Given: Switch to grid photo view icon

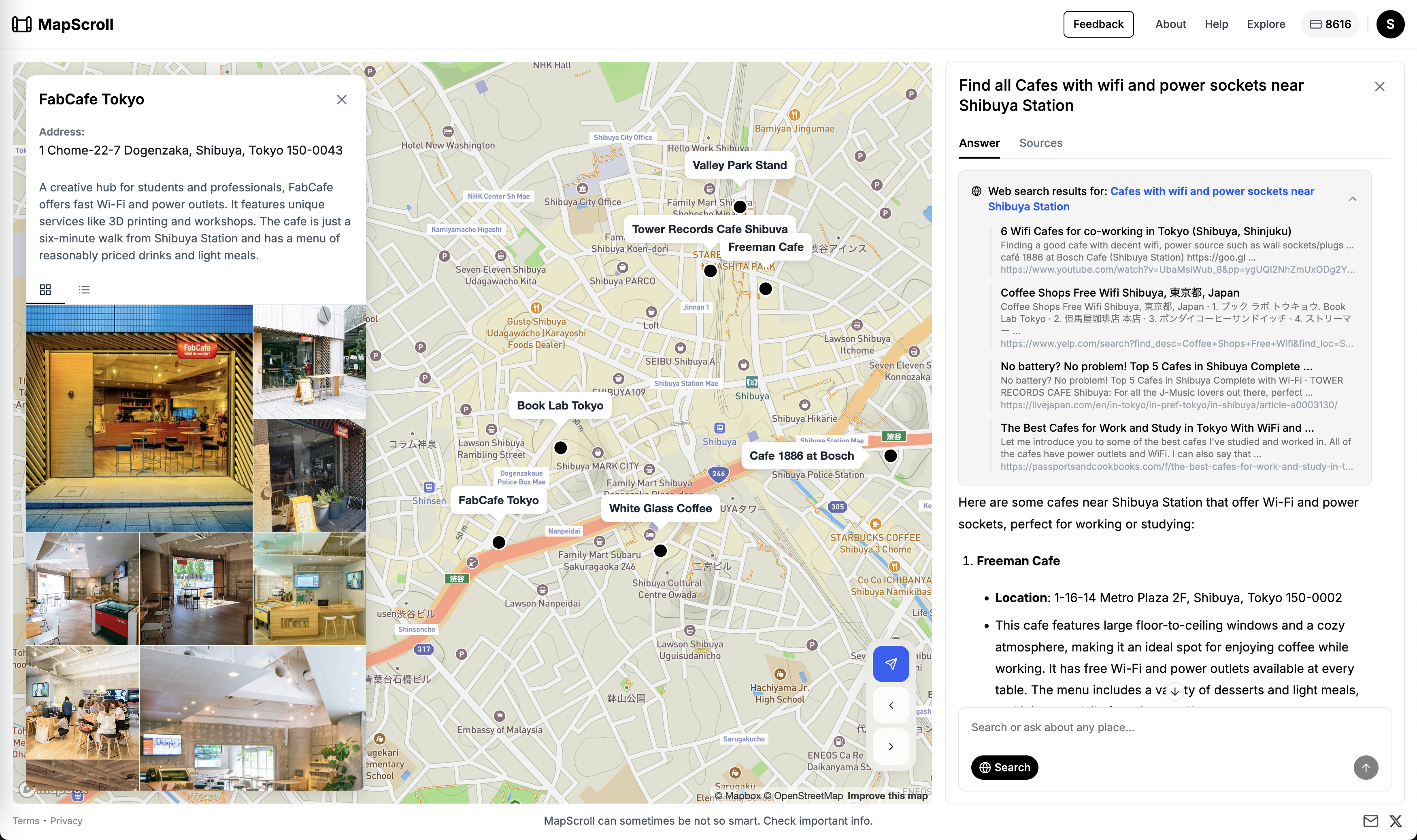Looking at the screenshot, I should [x=45, y=290].
